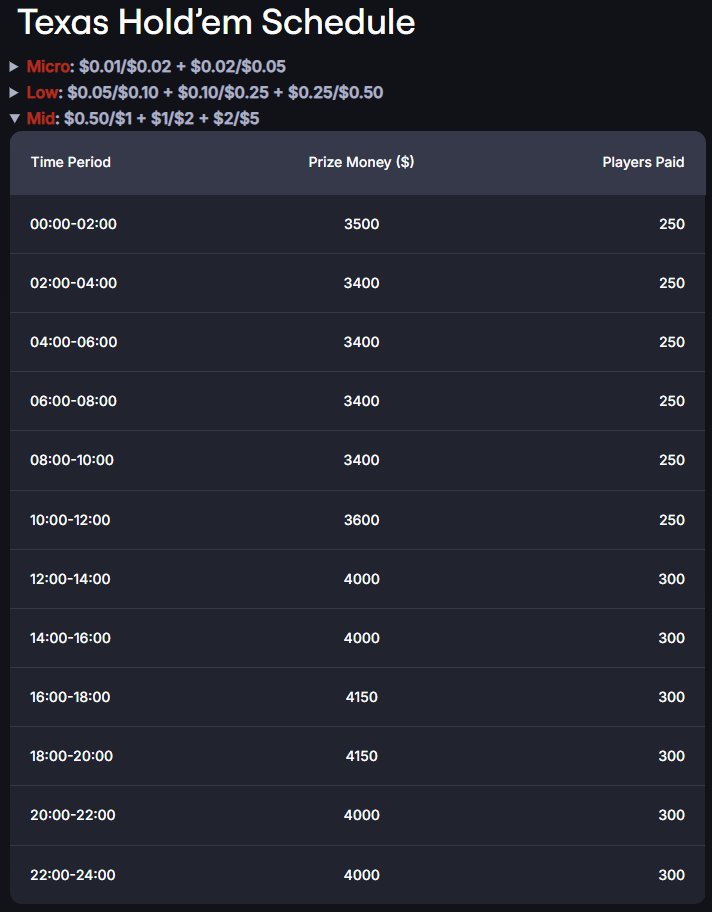Select the 20:00-22:00 time period cell
Viewport: 712px width, 912px height.
coord(73,815)
